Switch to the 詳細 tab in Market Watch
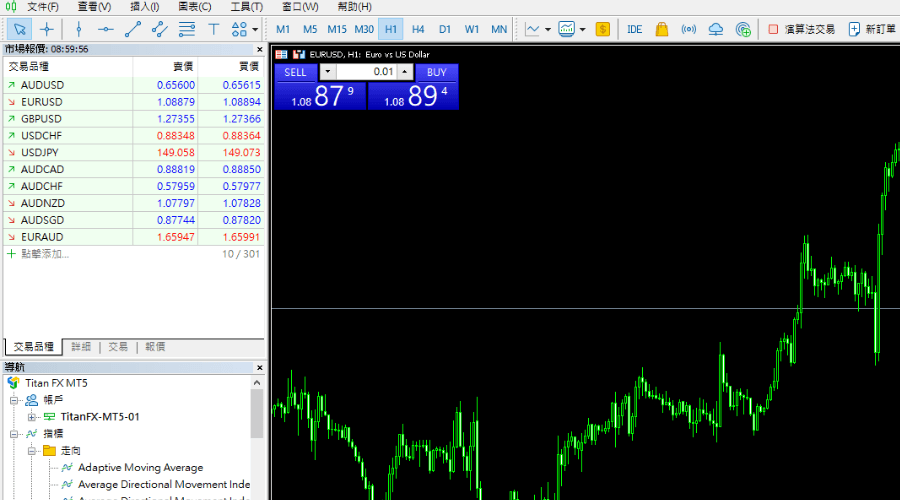 coord(81,346)
